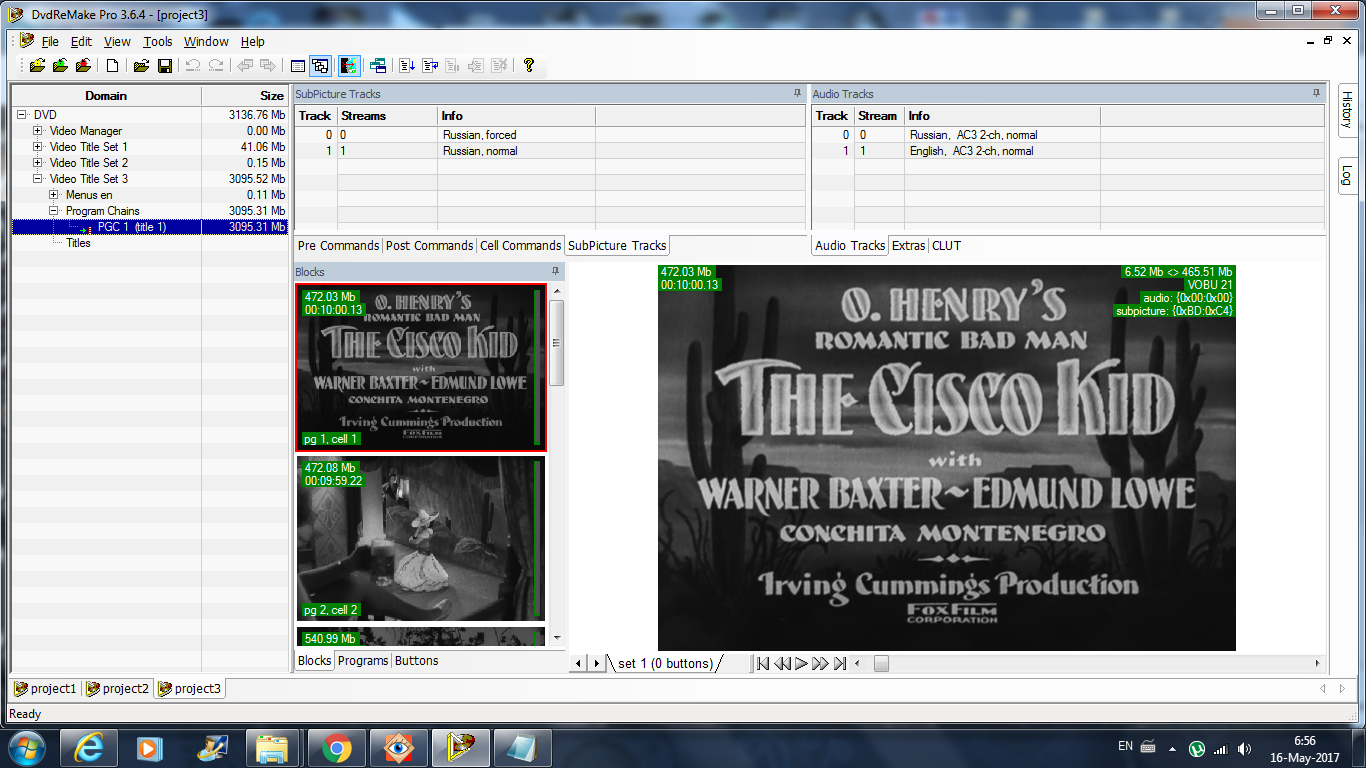Open help with yellow question mark icon

(529, 66)
